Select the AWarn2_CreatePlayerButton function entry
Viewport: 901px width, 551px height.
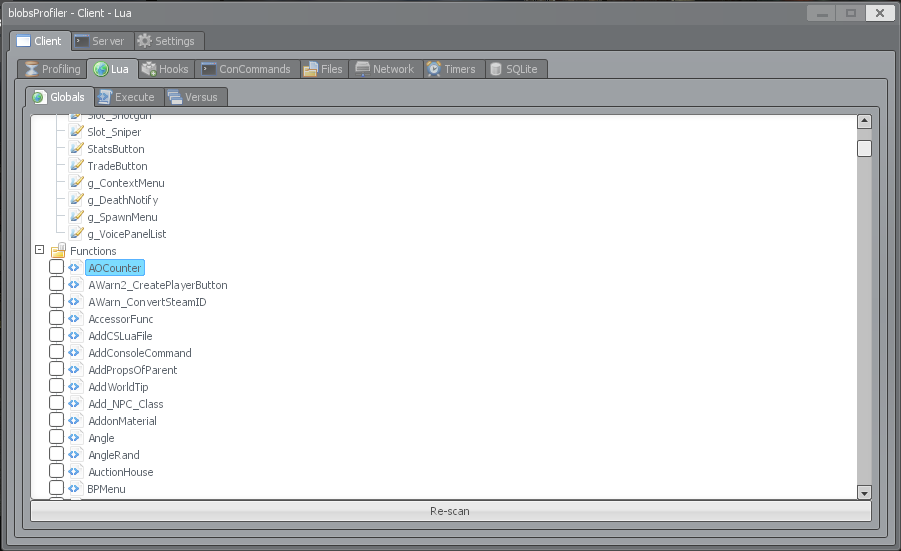(x=158, y=285)
